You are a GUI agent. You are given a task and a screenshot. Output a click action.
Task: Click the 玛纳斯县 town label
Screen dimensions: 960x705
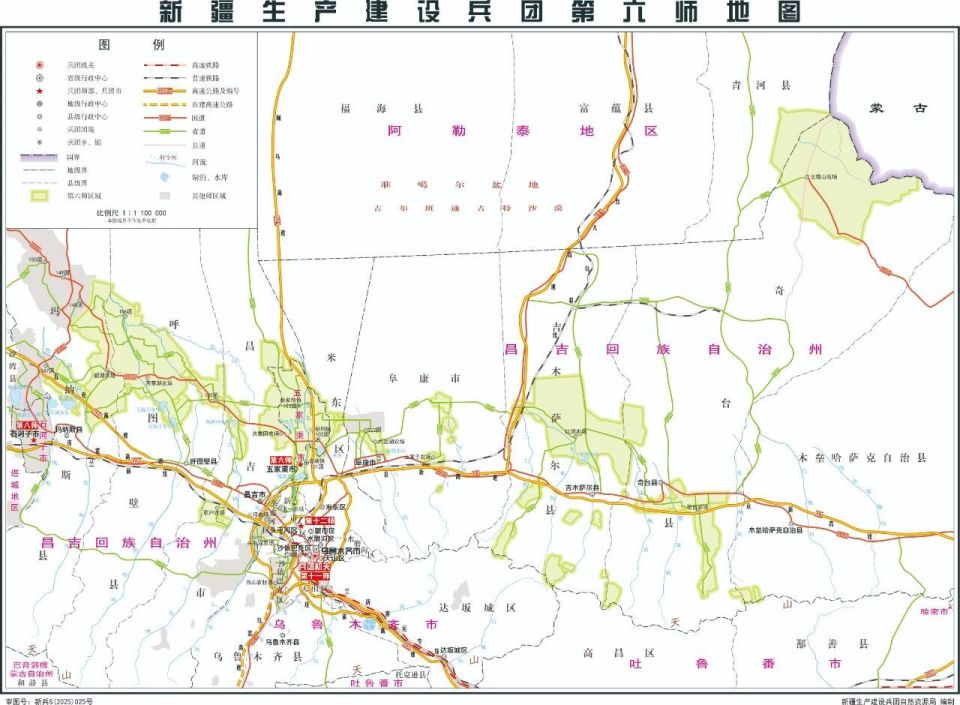tap(69, 430)
